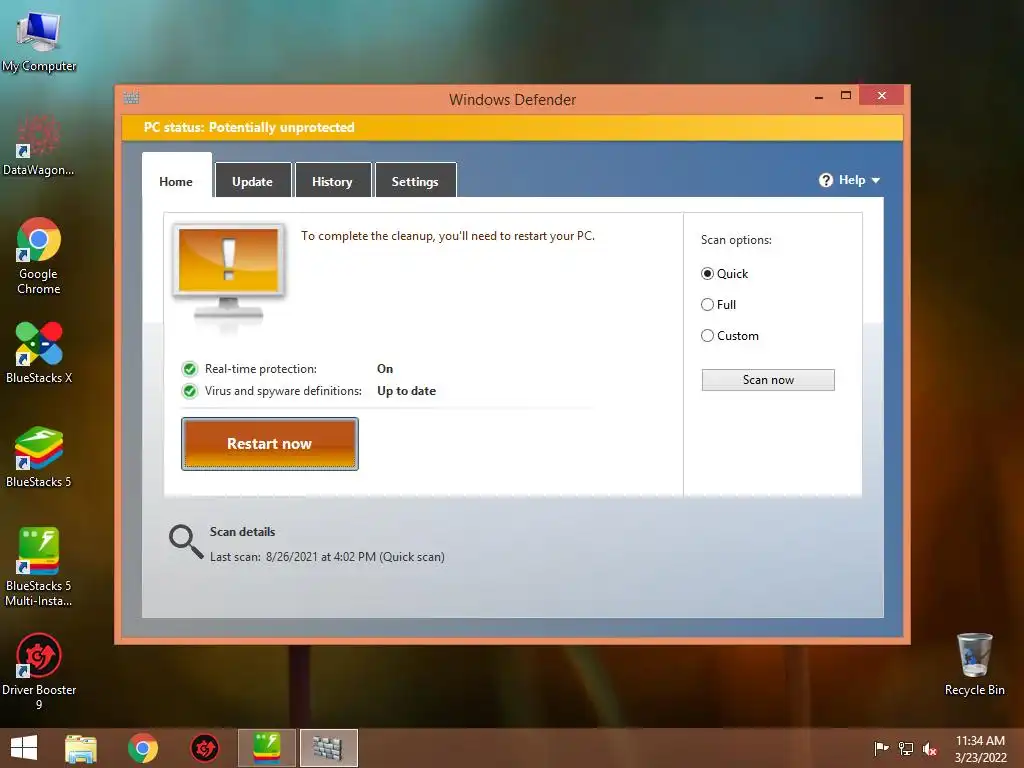Image resolution: width=1024 pixels, height=768 pixels.
Task: Click the Windows Start button
Action: point(24,748)
